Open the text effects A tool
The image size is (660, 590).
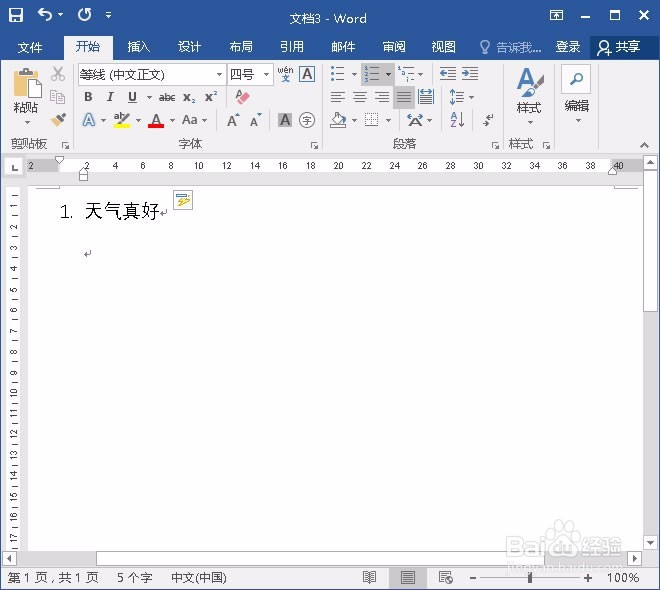88,120
